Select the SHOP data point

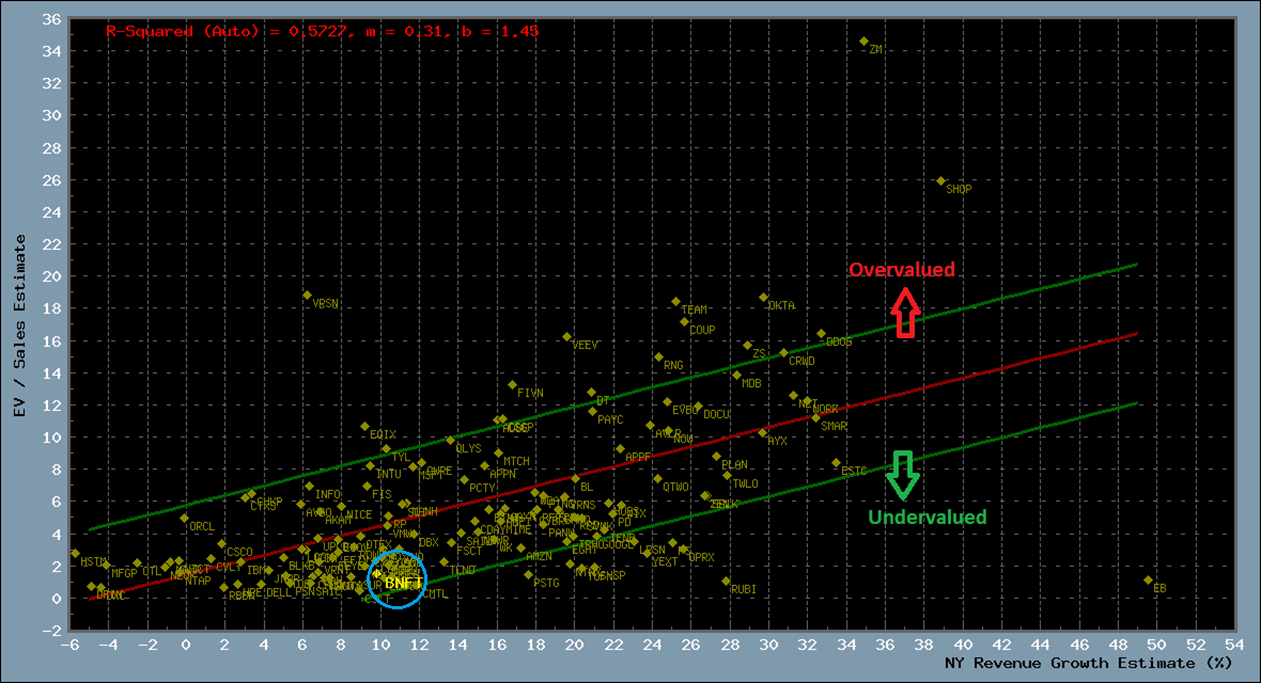(941, 181)
